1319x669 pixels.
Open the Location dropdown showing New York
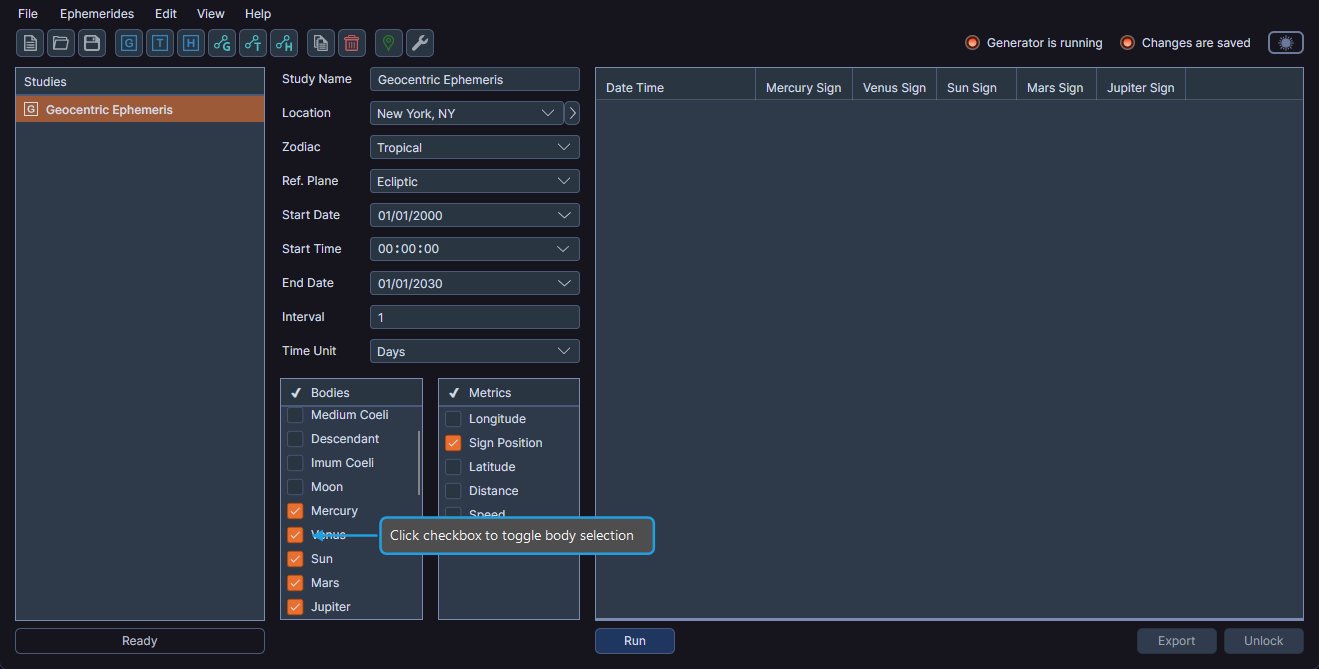[465, 113]
